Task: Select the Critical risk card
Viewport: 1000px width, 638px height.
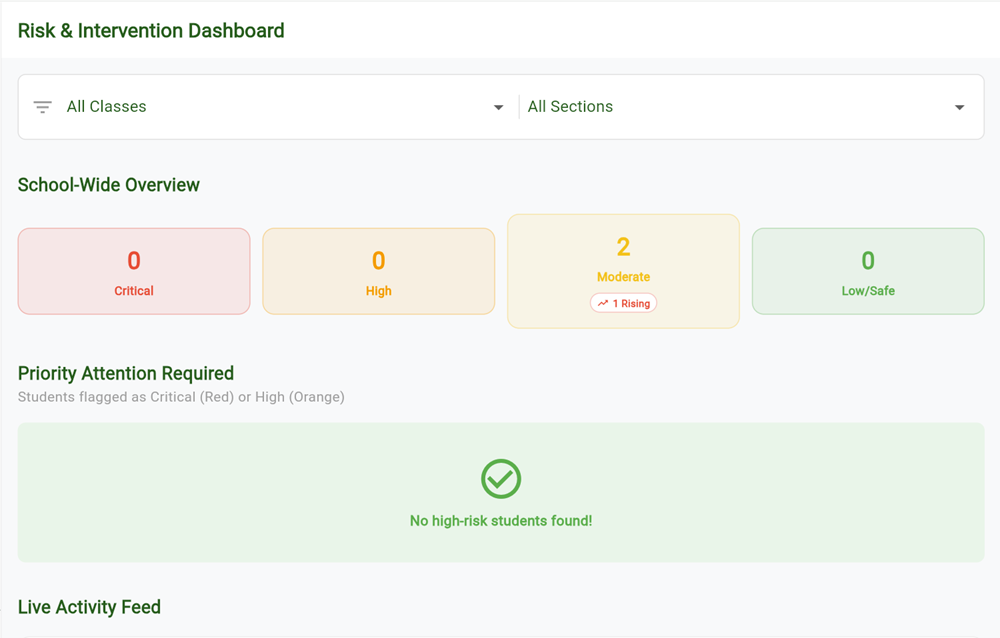Action: pyautogui.click(x=133, y=271)
